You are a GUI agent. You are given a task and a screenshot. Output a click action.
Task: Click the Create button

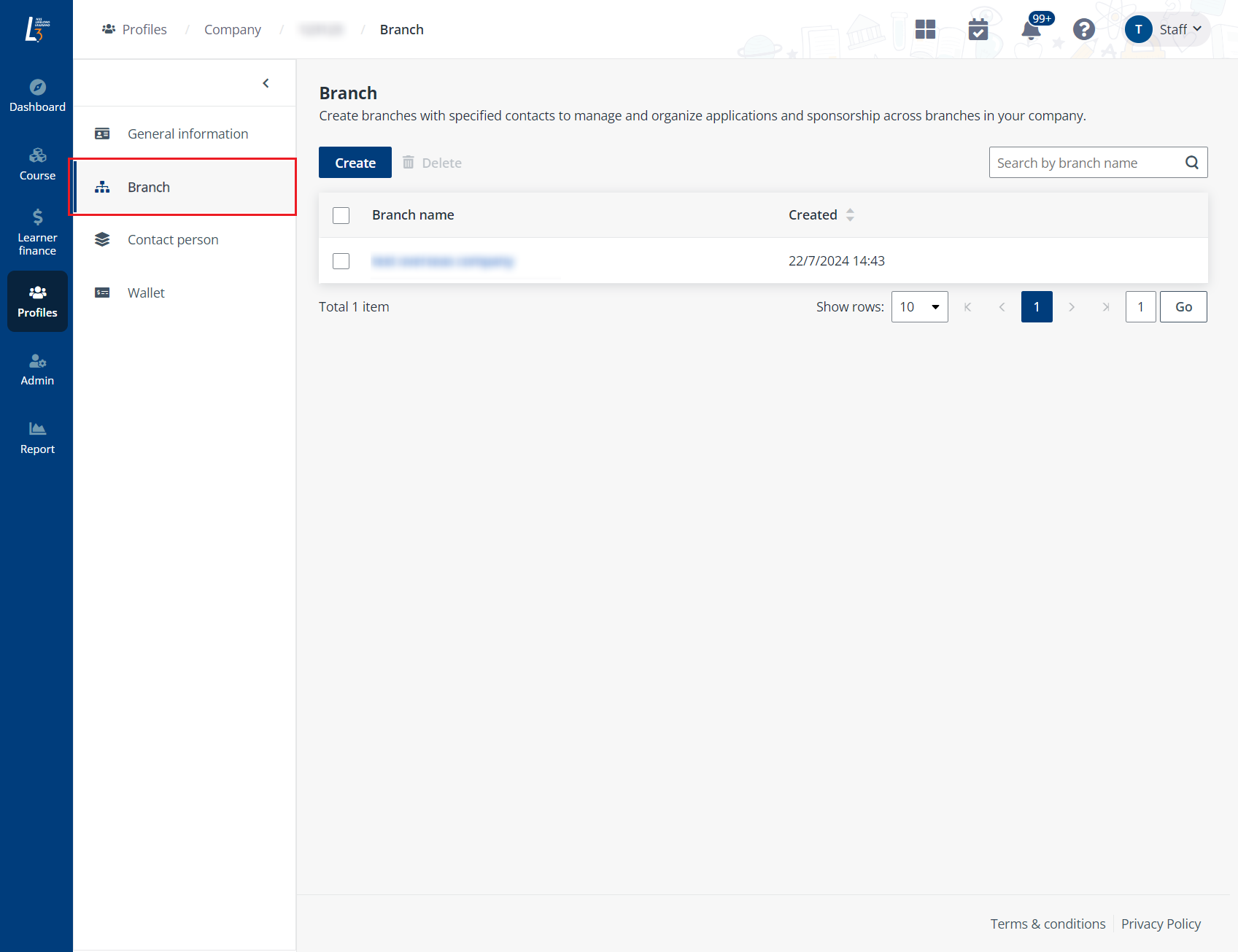355,162
